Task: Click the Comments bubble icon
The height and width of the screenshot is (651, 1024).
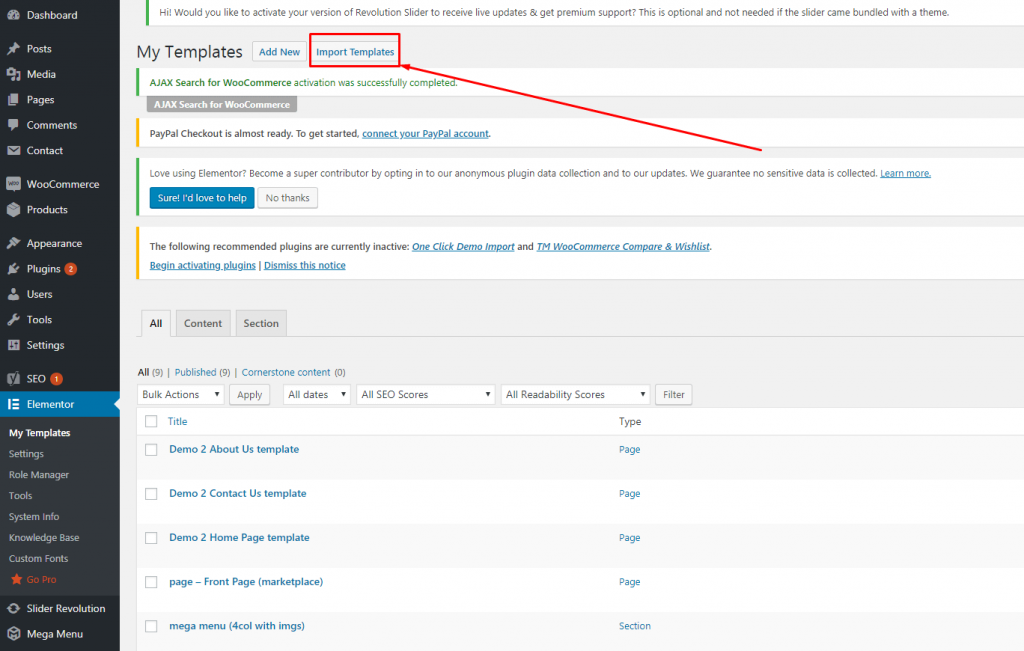Action: (13, 125)
